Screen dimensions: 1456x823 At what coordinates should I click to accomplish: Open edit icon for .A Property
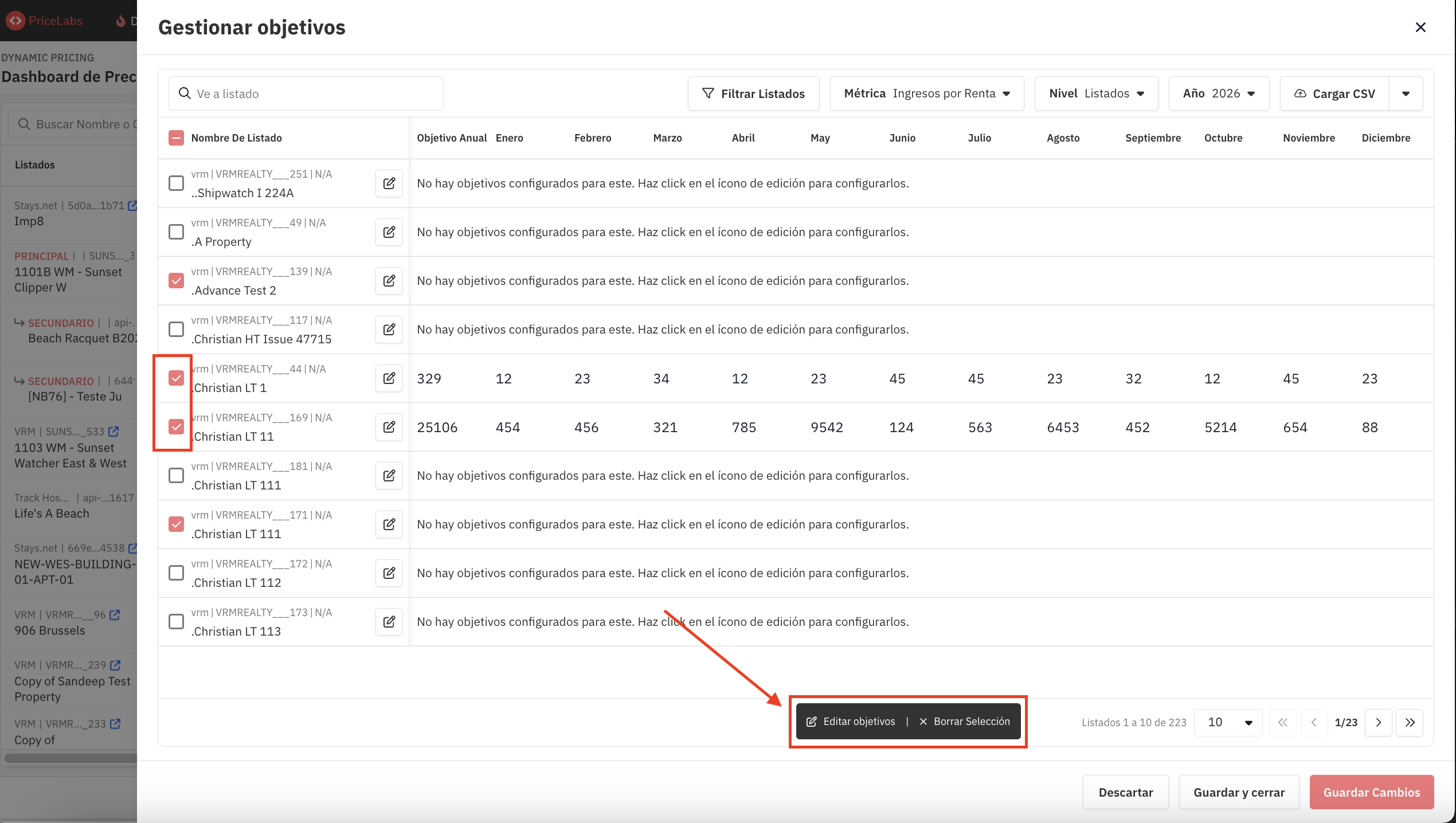[x=389, y=232]
